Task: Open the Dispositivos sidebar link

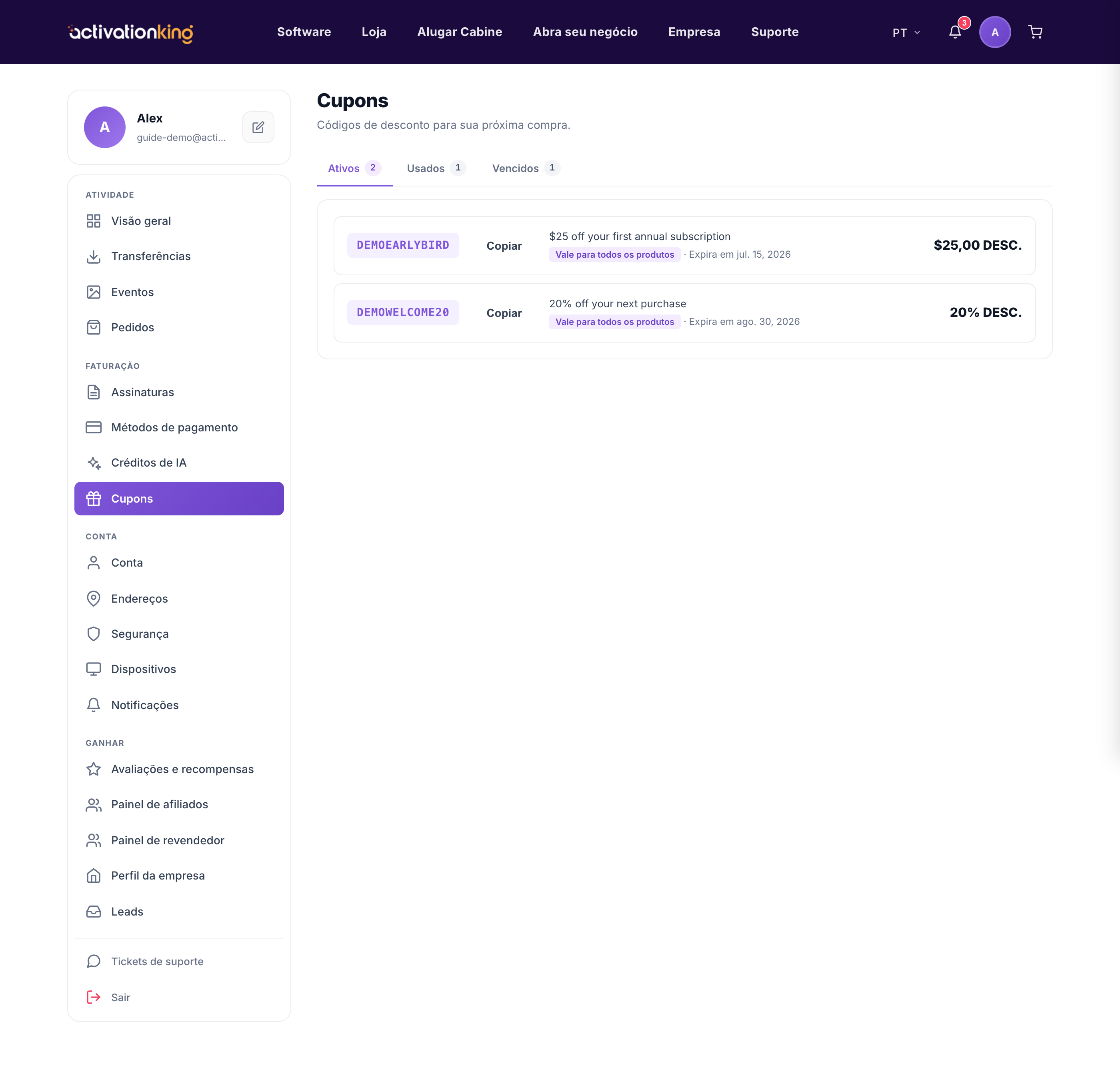Action: tap(179, 669)
